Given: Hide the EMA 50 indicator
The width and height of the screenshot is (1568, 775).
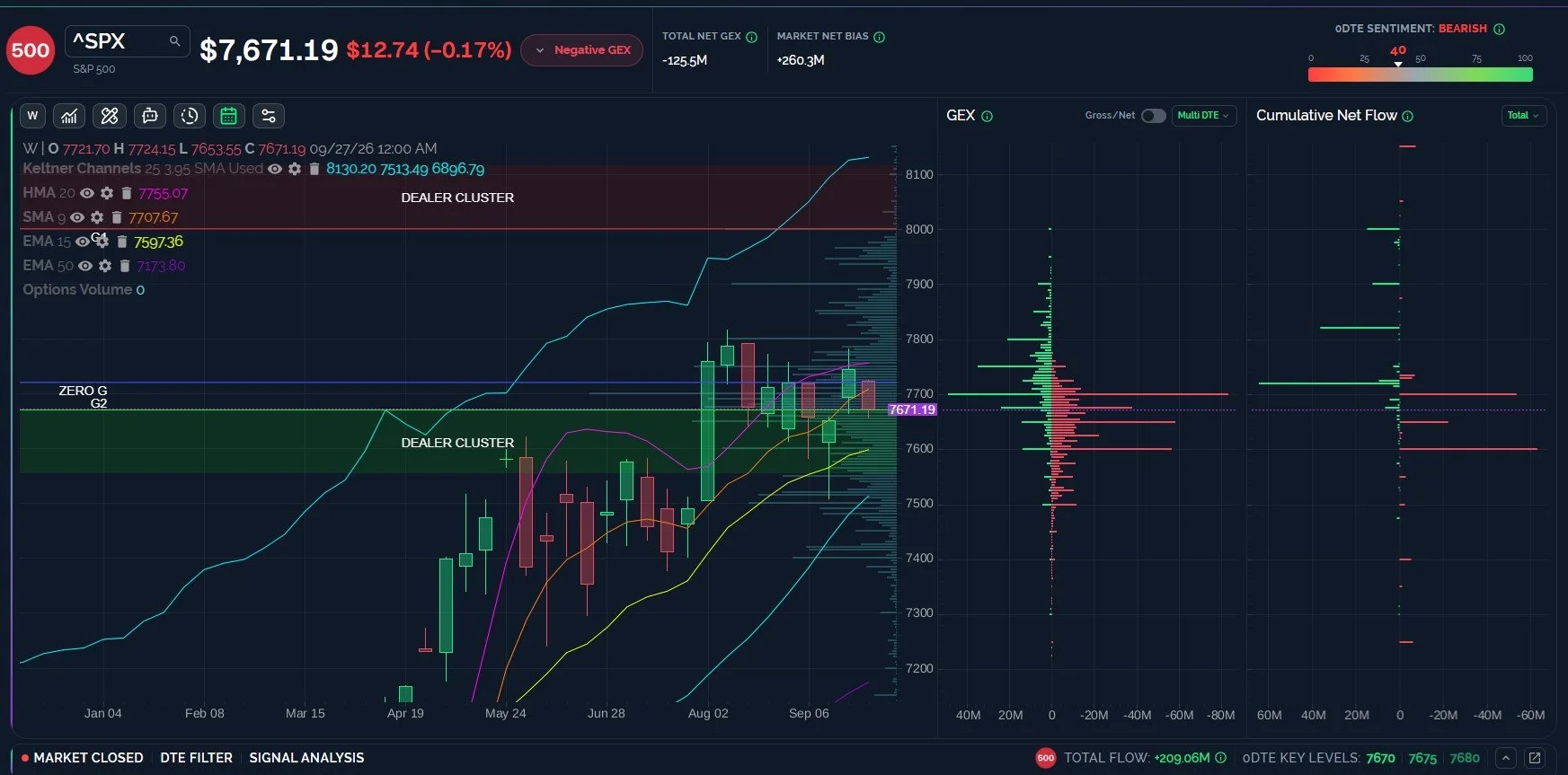Looking at the screenshot, I should coord(85,266).
